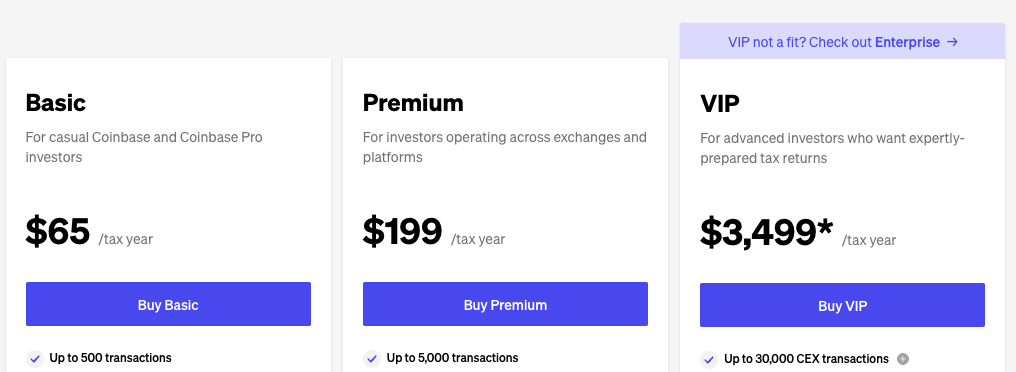Open the Enterprise link in banner
The width and height of the screenshot is (1016, 372).
pyautogui.click(x=907, y=42)
